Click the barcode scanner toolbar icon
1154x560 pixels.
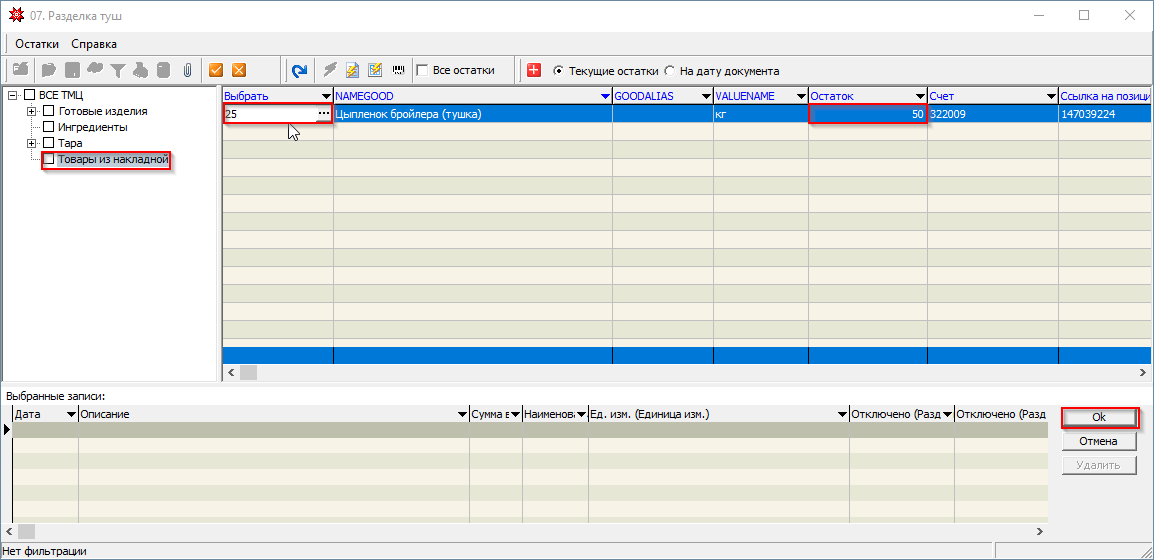click(x=398, y=70)
